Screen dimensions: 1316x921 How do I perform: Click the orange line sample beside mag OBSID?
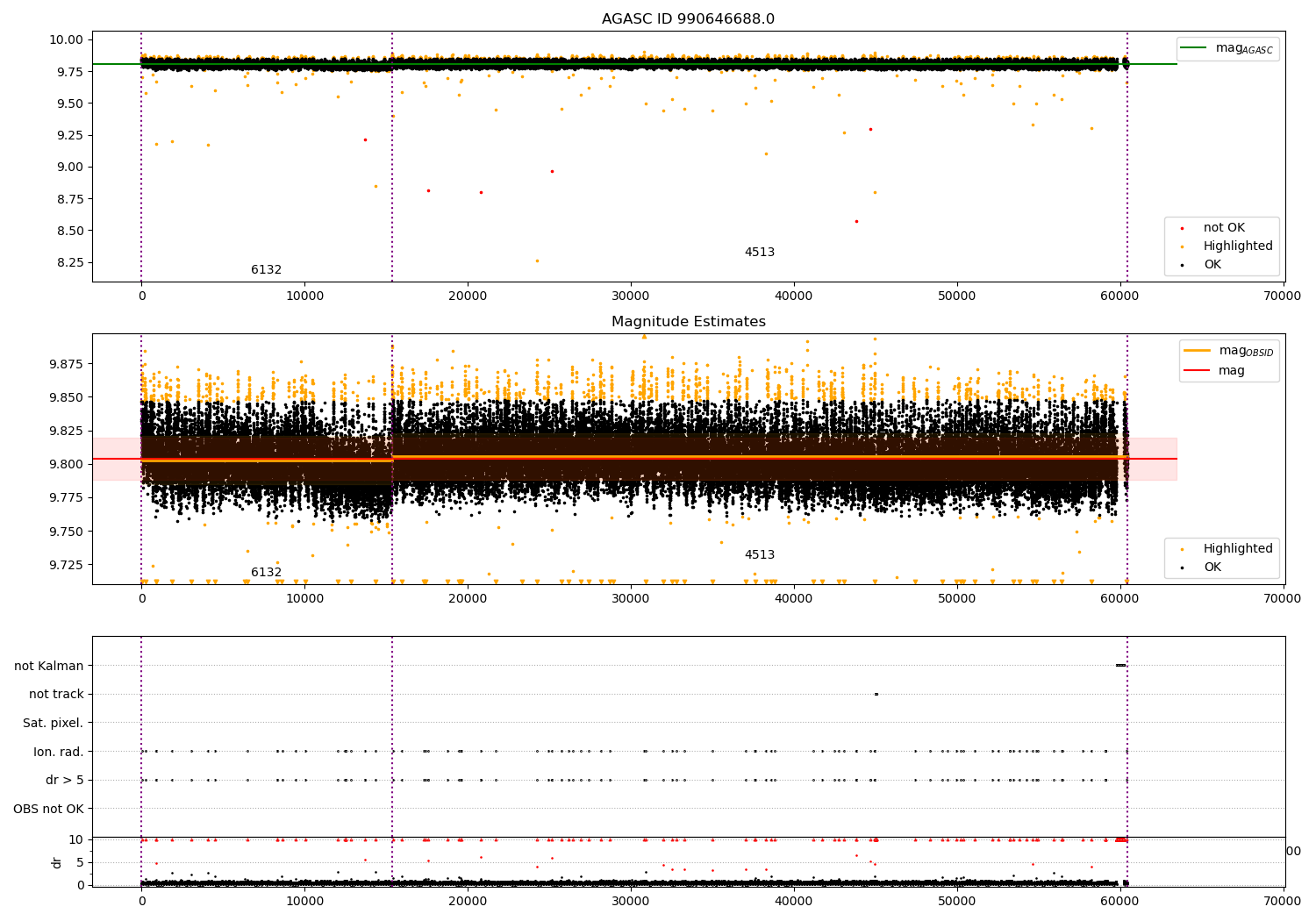coord(1197,350)
